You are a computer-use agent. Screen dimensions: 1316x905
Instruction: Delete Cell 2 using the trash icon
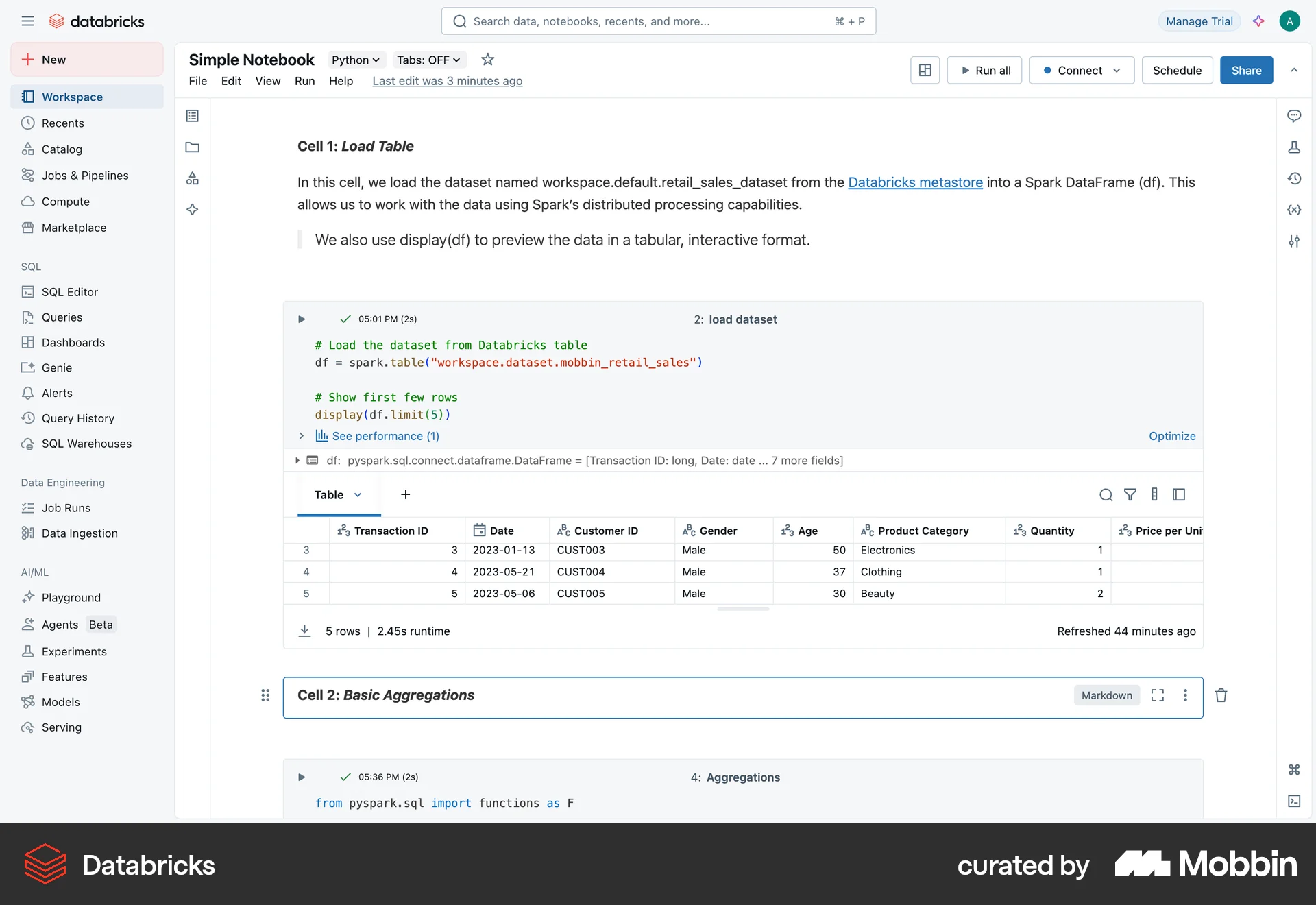(x=1221, y=695)
